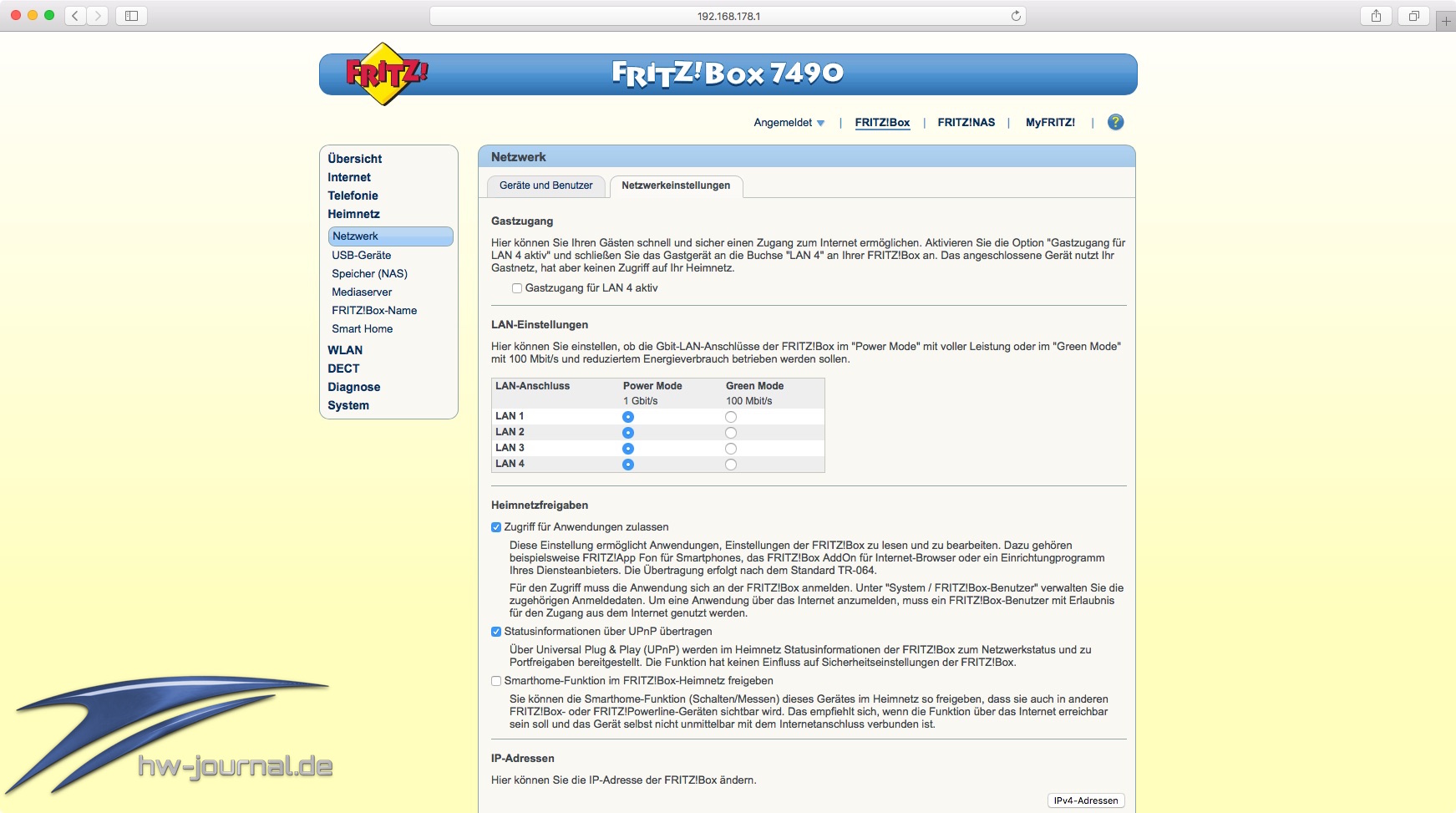This screenshot has height=813, width=1456.
Task: Click the address bar showing 192.168.178.1
Action: 728,16
